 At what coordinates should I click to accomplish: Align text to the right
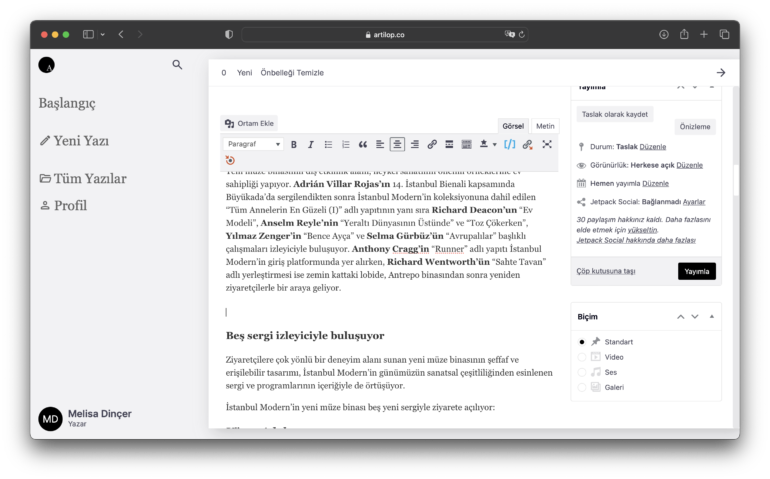point(414,144)
